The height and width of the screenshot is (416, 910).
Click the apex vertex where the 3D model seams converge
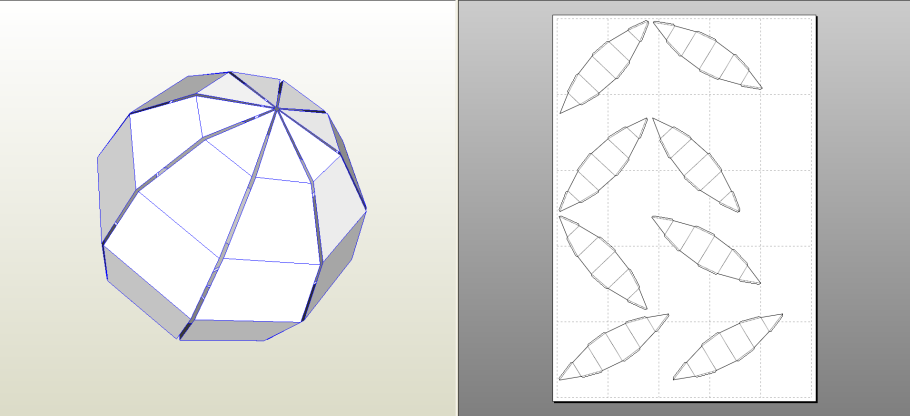(276, 107)
